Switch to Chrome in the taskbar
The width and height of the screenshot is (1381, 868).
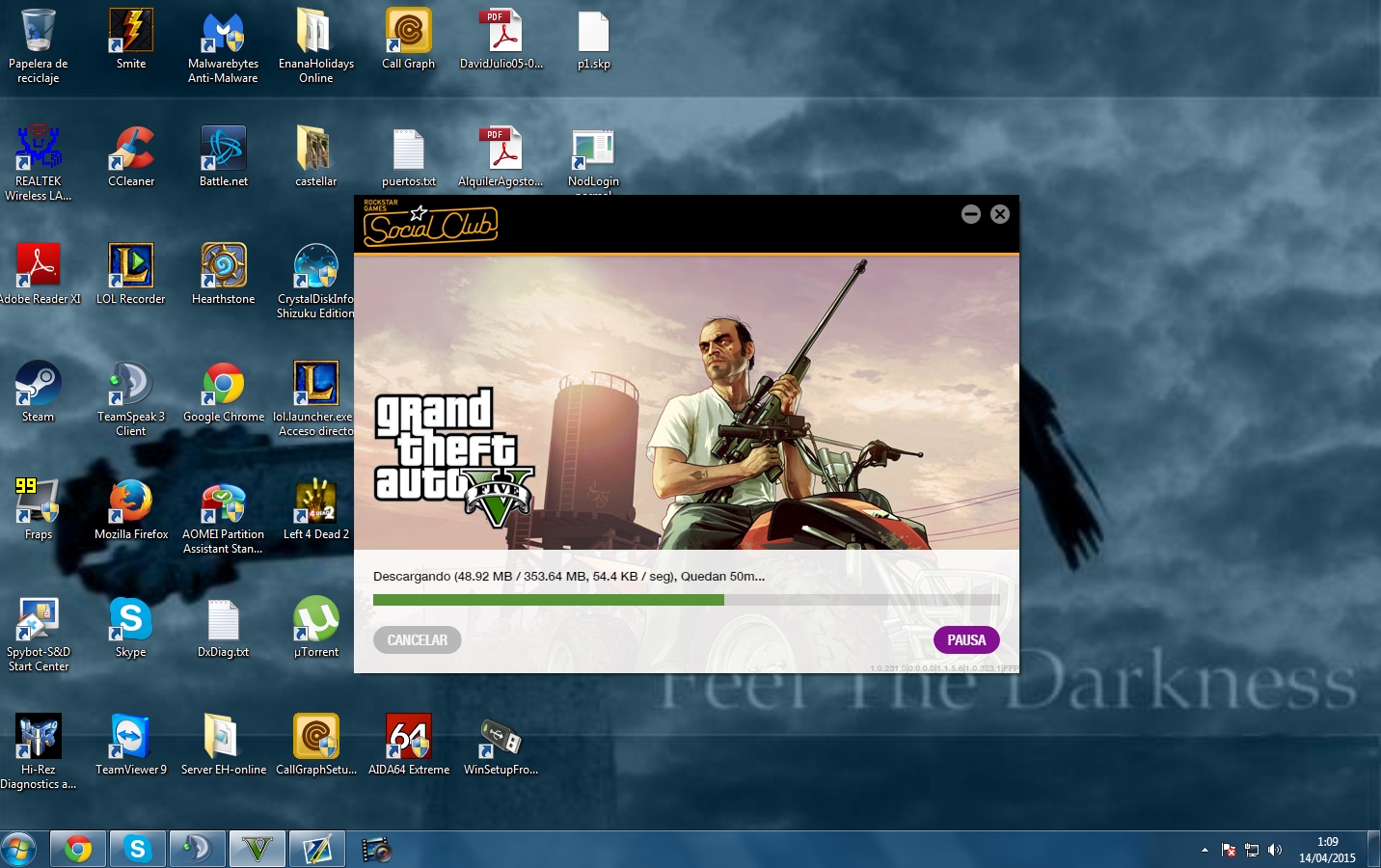coord(78,849)
